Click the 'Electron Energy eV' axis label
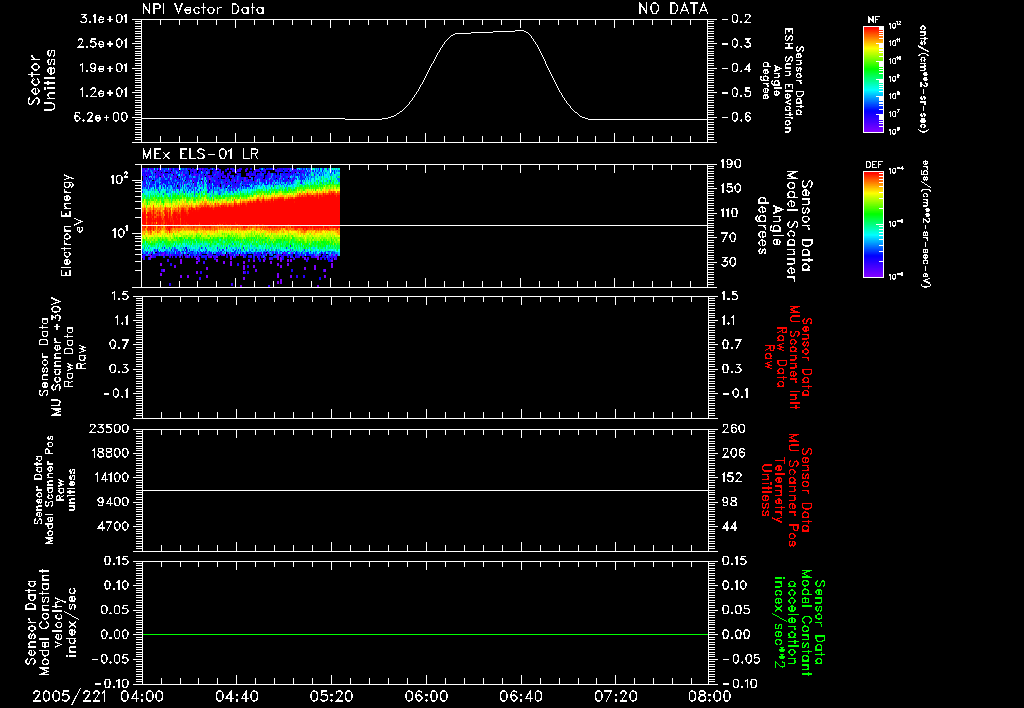The image size is (1024, 708). (73, 225)
